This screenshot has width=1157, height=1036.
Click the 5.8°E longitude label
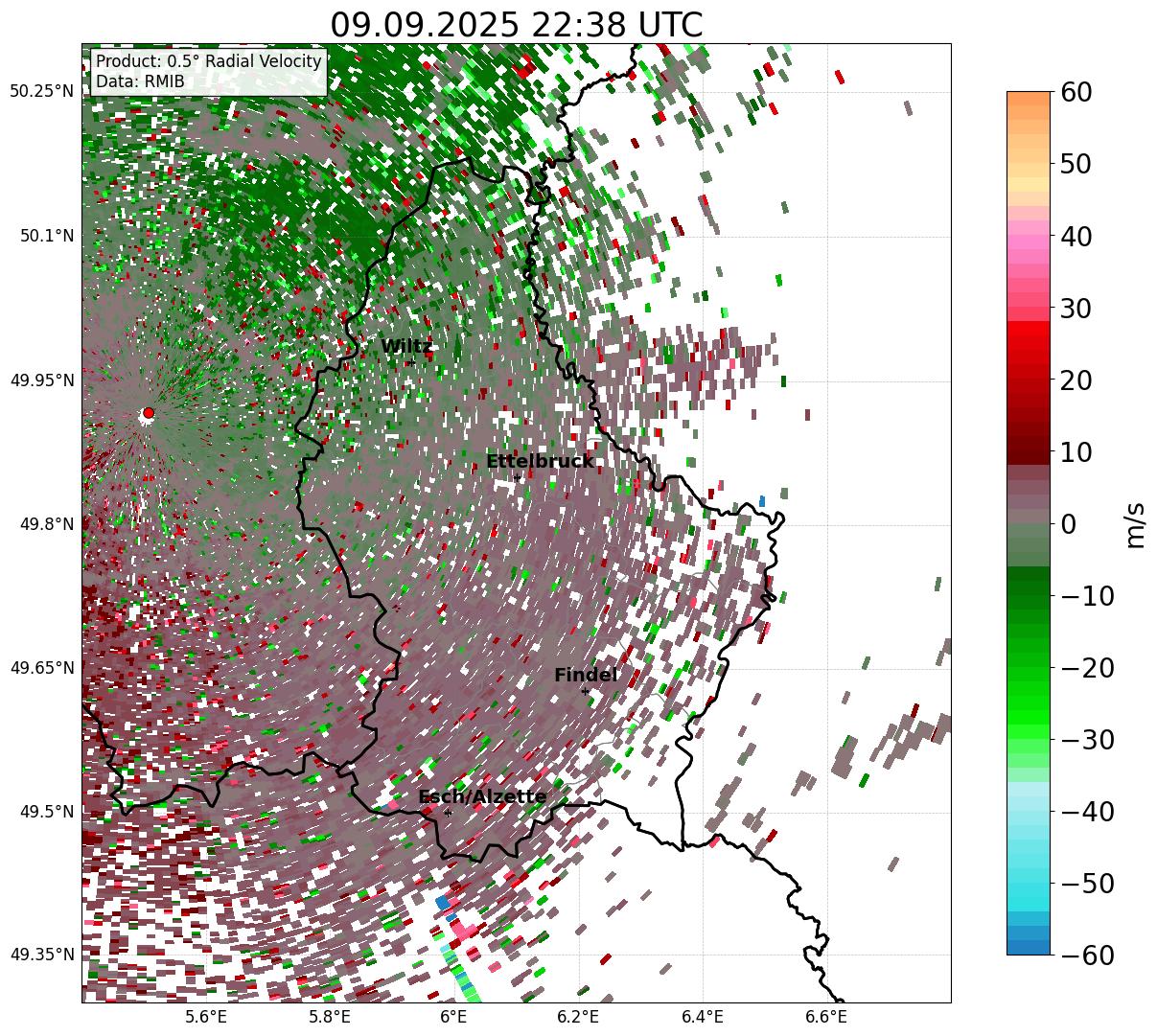click(331, 1017)
